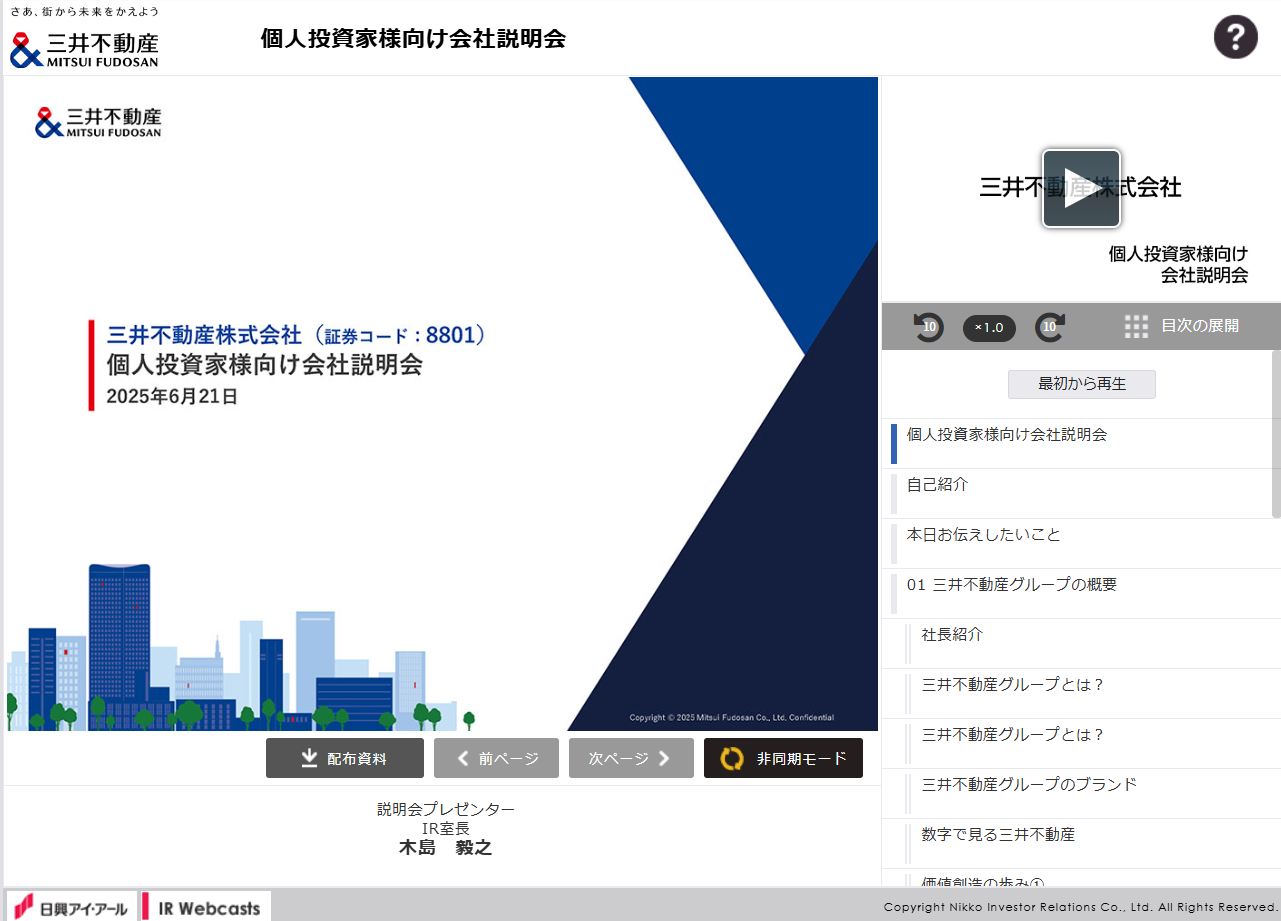Rewind 10 seconds with the back icon
Image resolution: width=1281 pixels, height=921 pixels.
(929, 327)
